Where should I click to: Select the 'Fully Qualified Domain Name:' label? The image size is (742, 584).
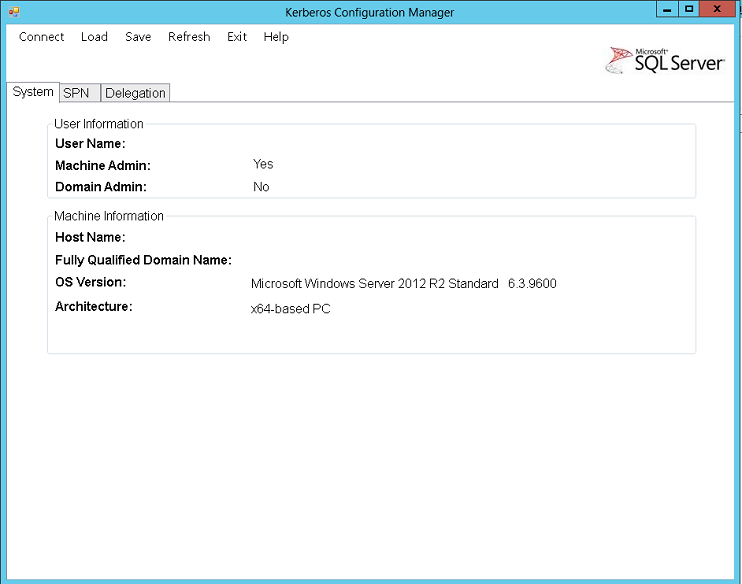point(143,260)
